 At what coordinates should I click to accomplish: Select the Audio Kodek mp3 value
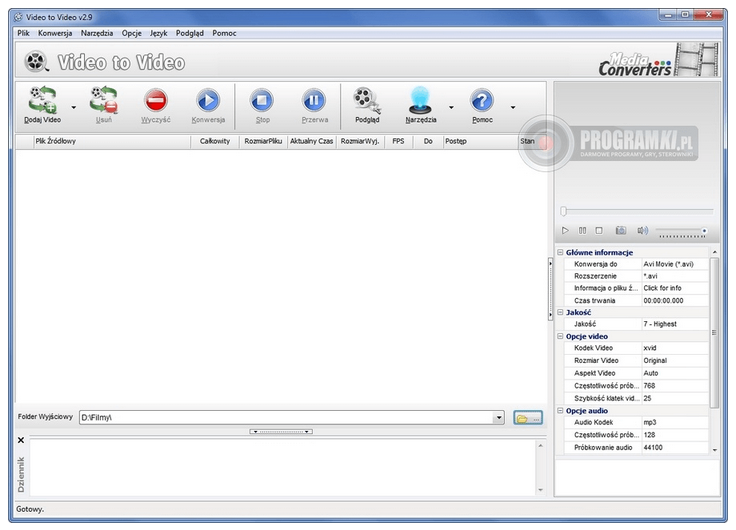[x=675, y=422]
